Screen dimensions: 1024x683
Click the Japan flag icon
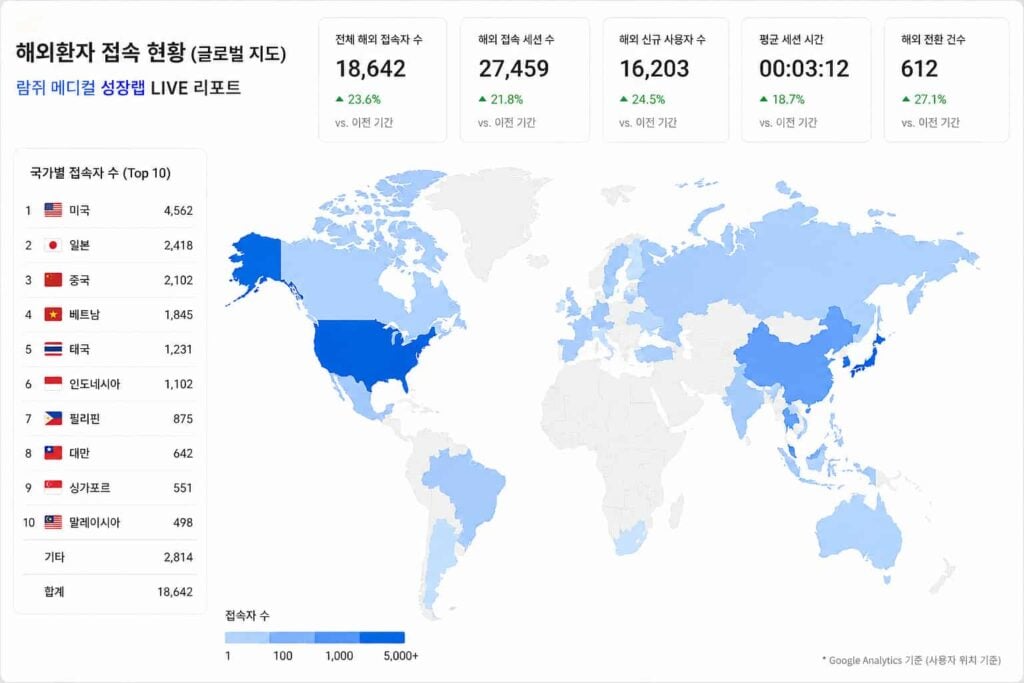(53, 245)
